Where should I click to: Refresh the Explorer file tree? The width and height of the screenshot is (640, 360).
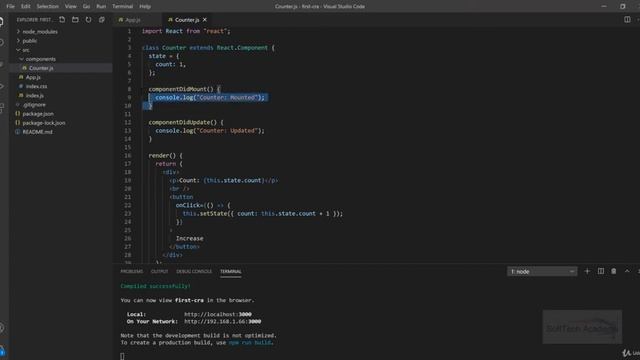[89, 20]
